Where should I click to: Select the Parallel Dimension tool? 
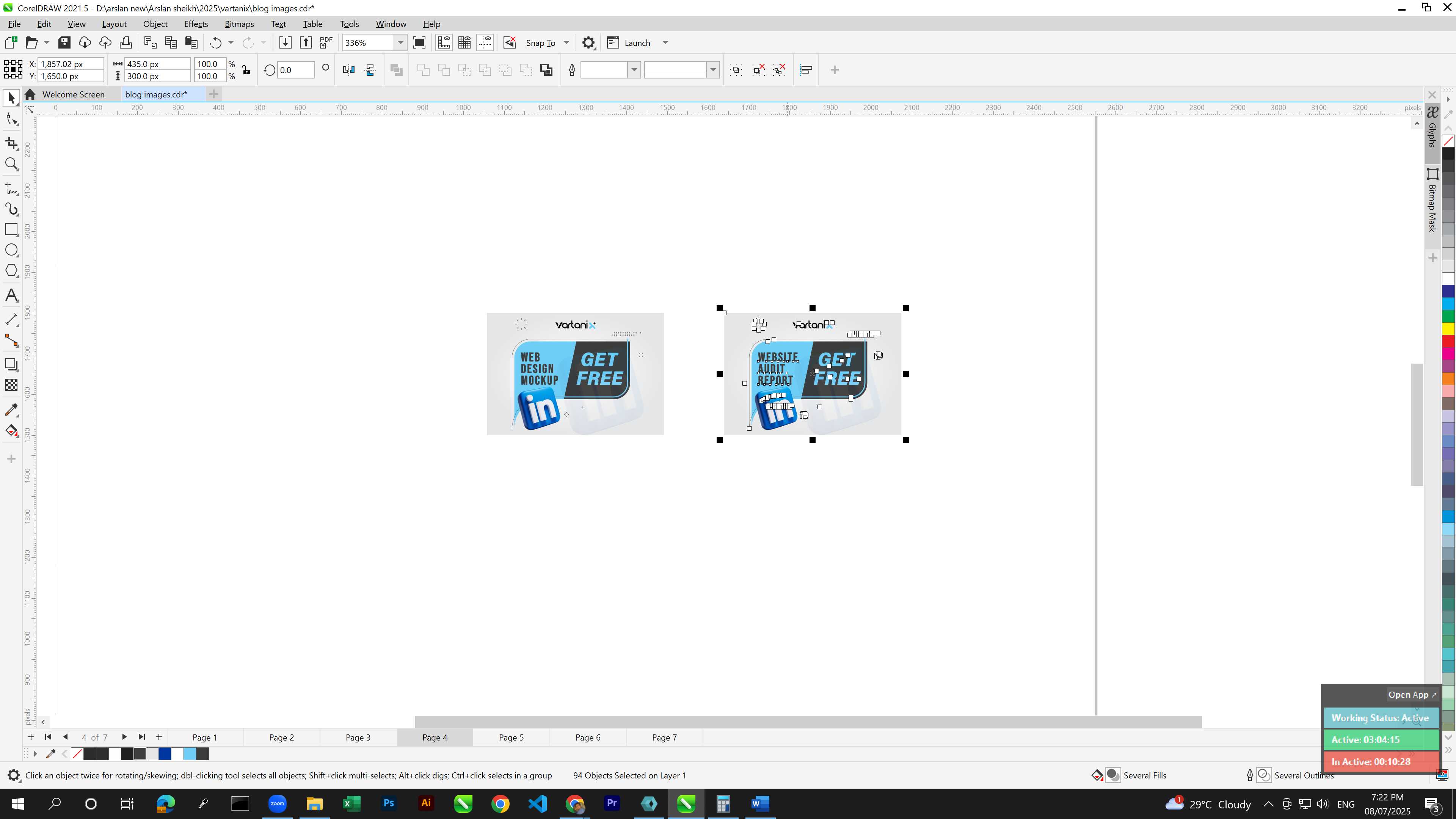tap(11, 319)
